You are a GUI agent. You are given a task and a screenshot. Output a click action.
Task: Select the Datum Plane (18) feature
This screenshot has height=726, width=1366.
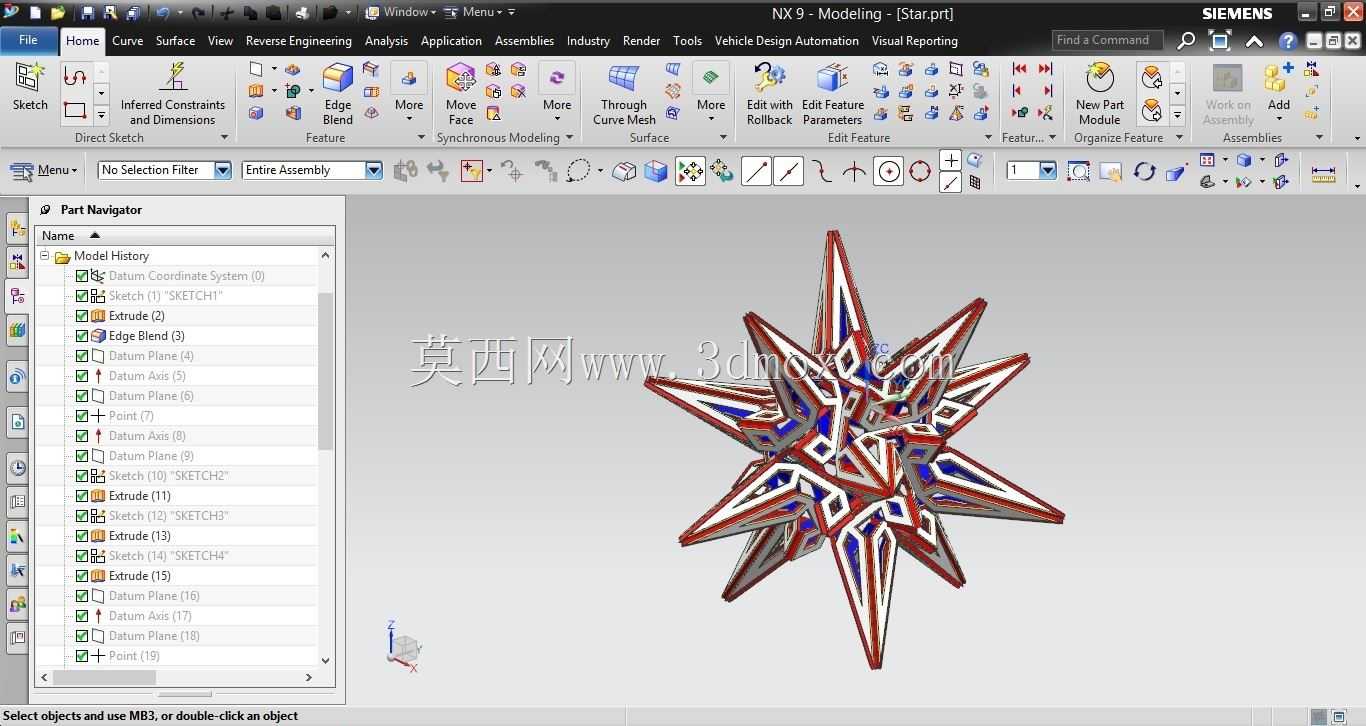point(154,636)
